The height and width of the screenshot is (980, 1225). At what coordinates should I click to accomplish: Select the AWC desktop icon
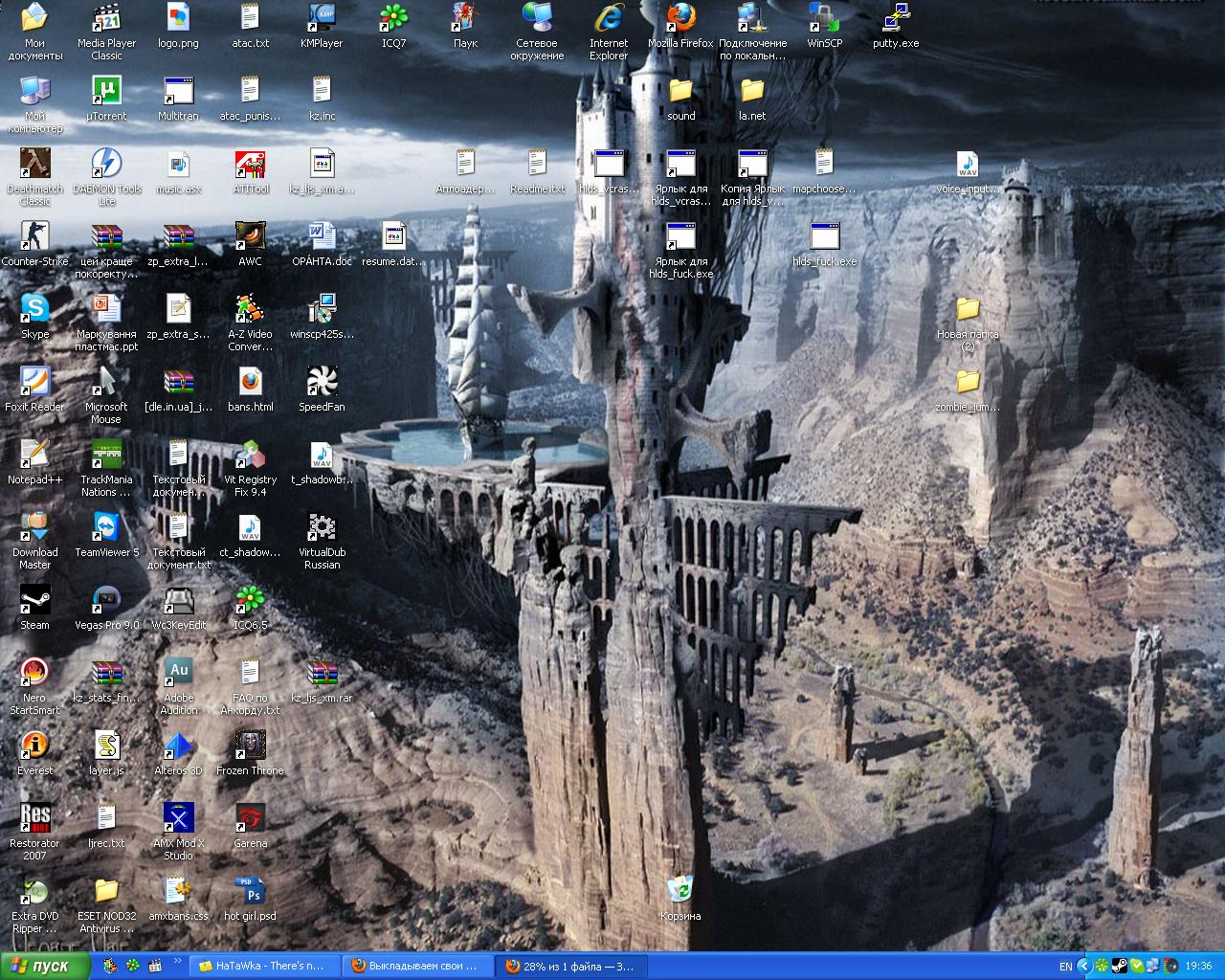[250, 244]
